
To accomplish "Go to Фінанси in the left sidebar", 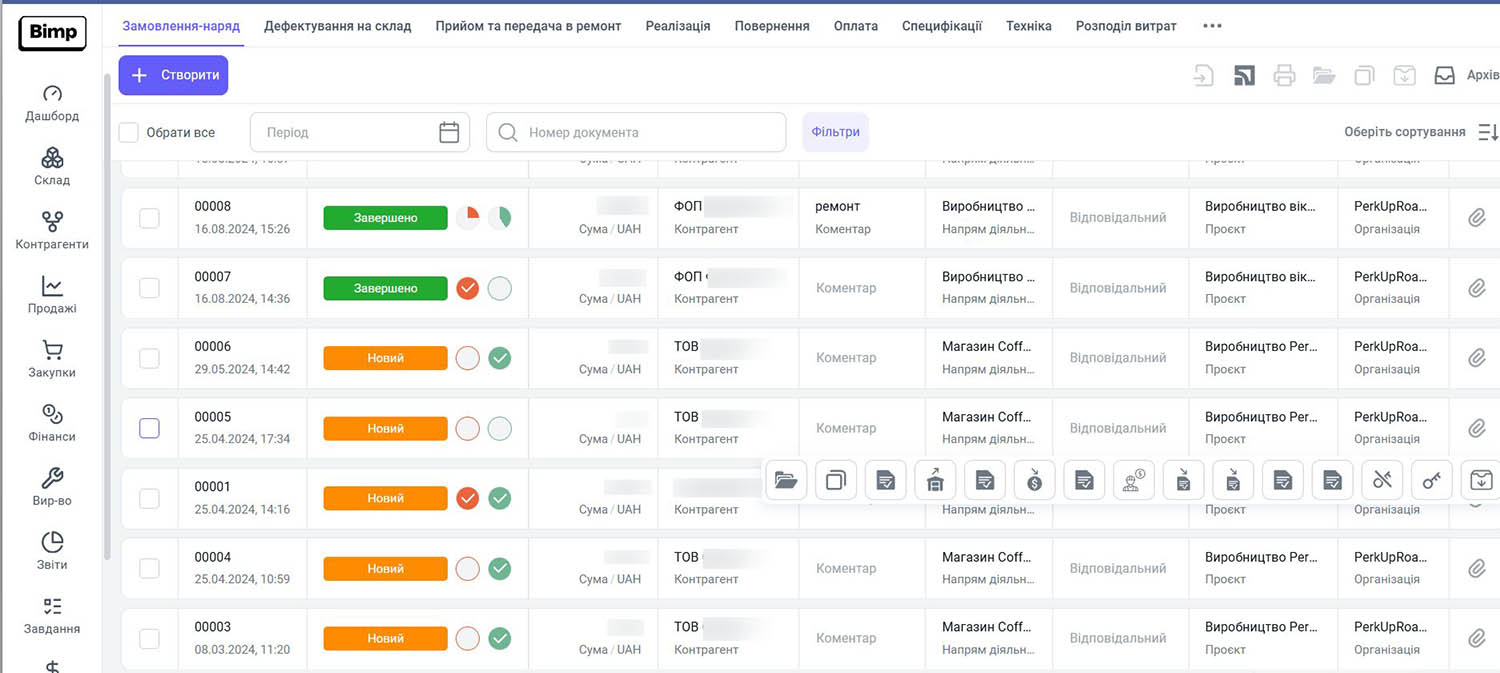I will click(x=52, y=422).
